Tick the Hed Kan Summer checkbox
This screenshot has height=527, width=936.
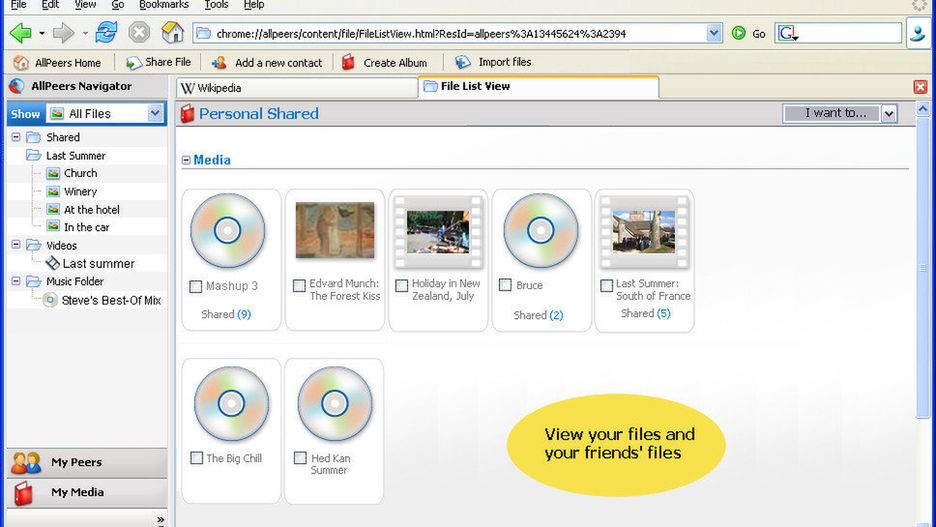pyautogui.click(x=300, y=458)
